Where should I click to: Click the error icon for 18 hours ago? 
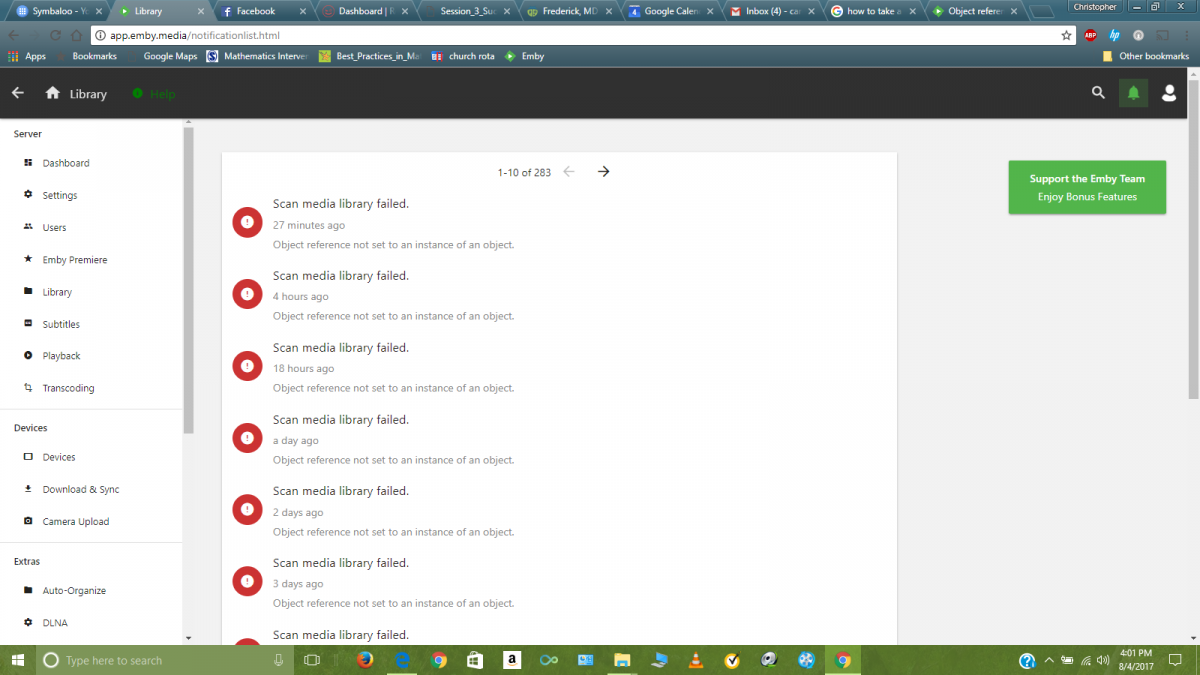[x=247, y=366]
